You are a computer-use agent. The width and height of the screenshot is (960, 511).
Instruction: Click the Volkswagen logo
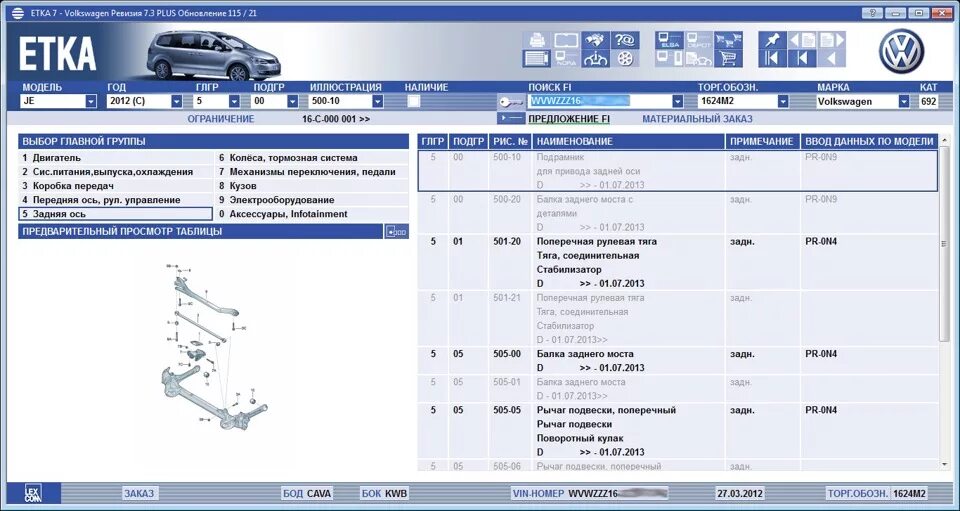point(901,51)
